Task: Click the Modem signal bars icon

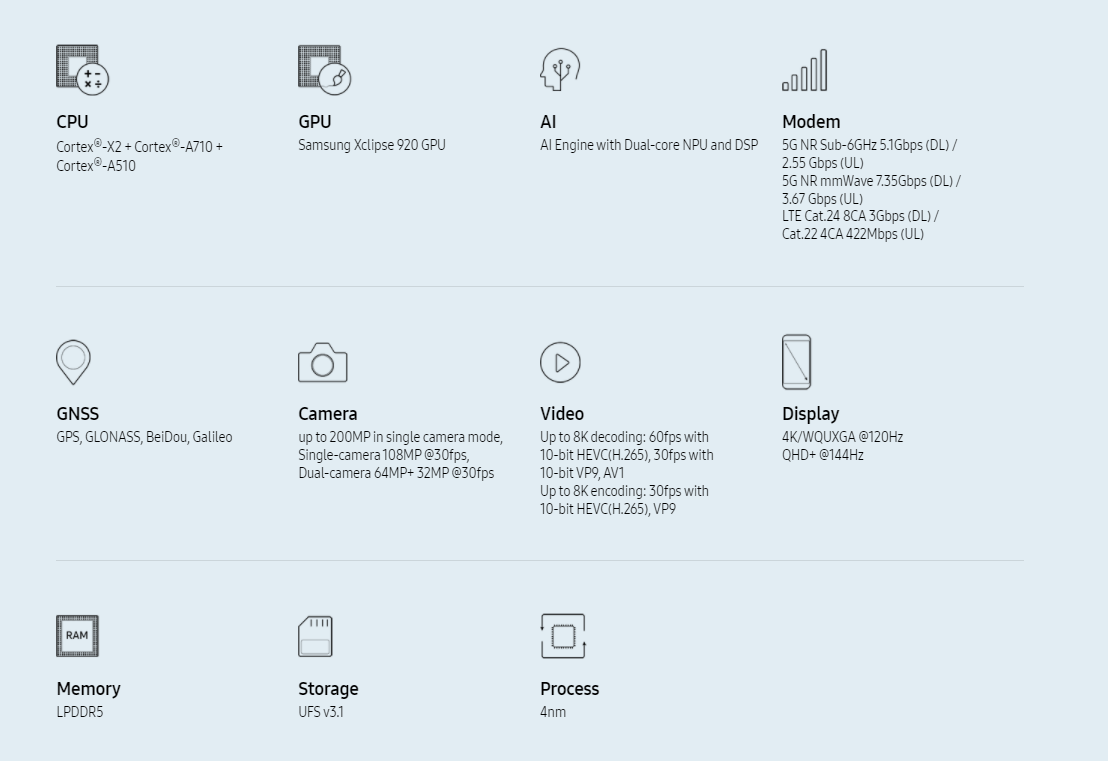Action: click(x=804, y=70)
